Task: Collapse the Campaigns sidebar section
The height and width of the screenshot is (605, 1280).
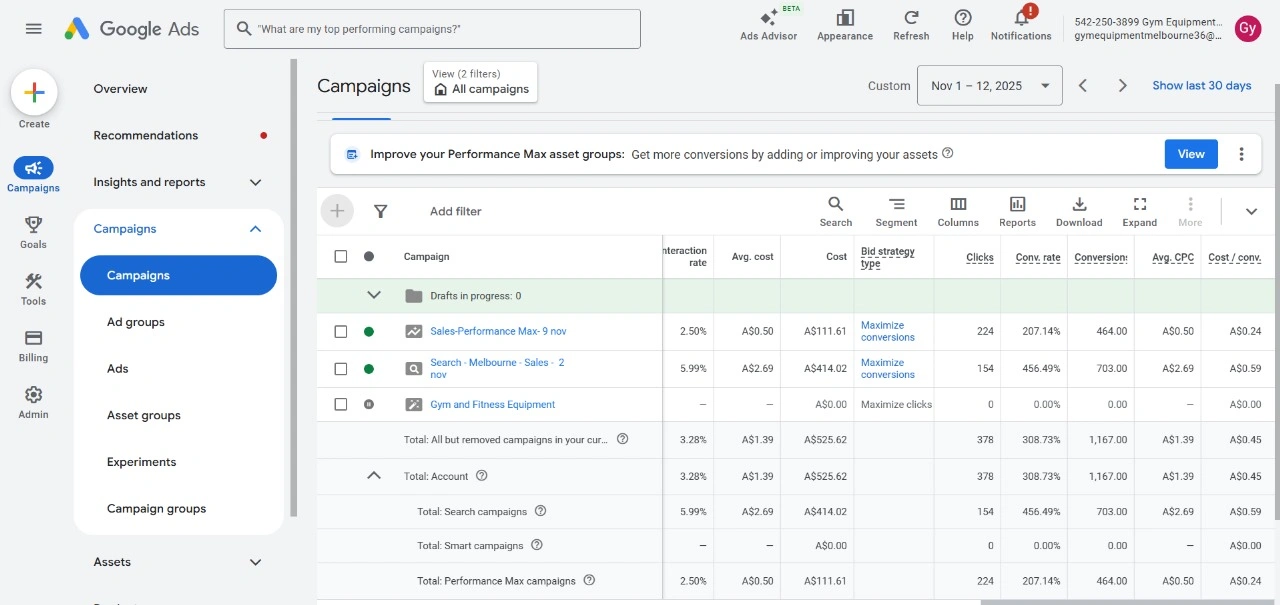Action: 255,229
